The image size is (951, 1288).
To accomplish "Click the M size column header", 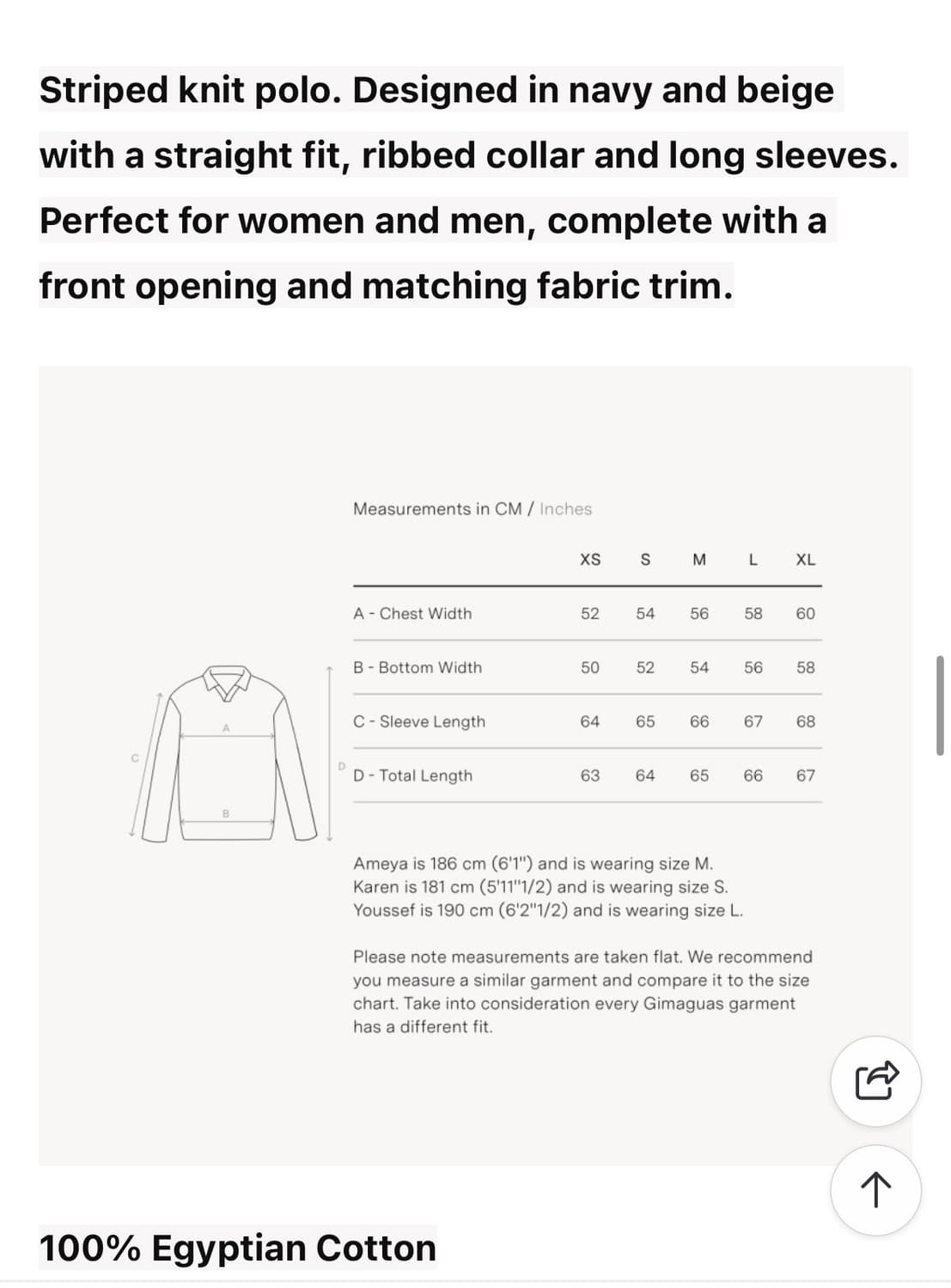I will (699, 560).
